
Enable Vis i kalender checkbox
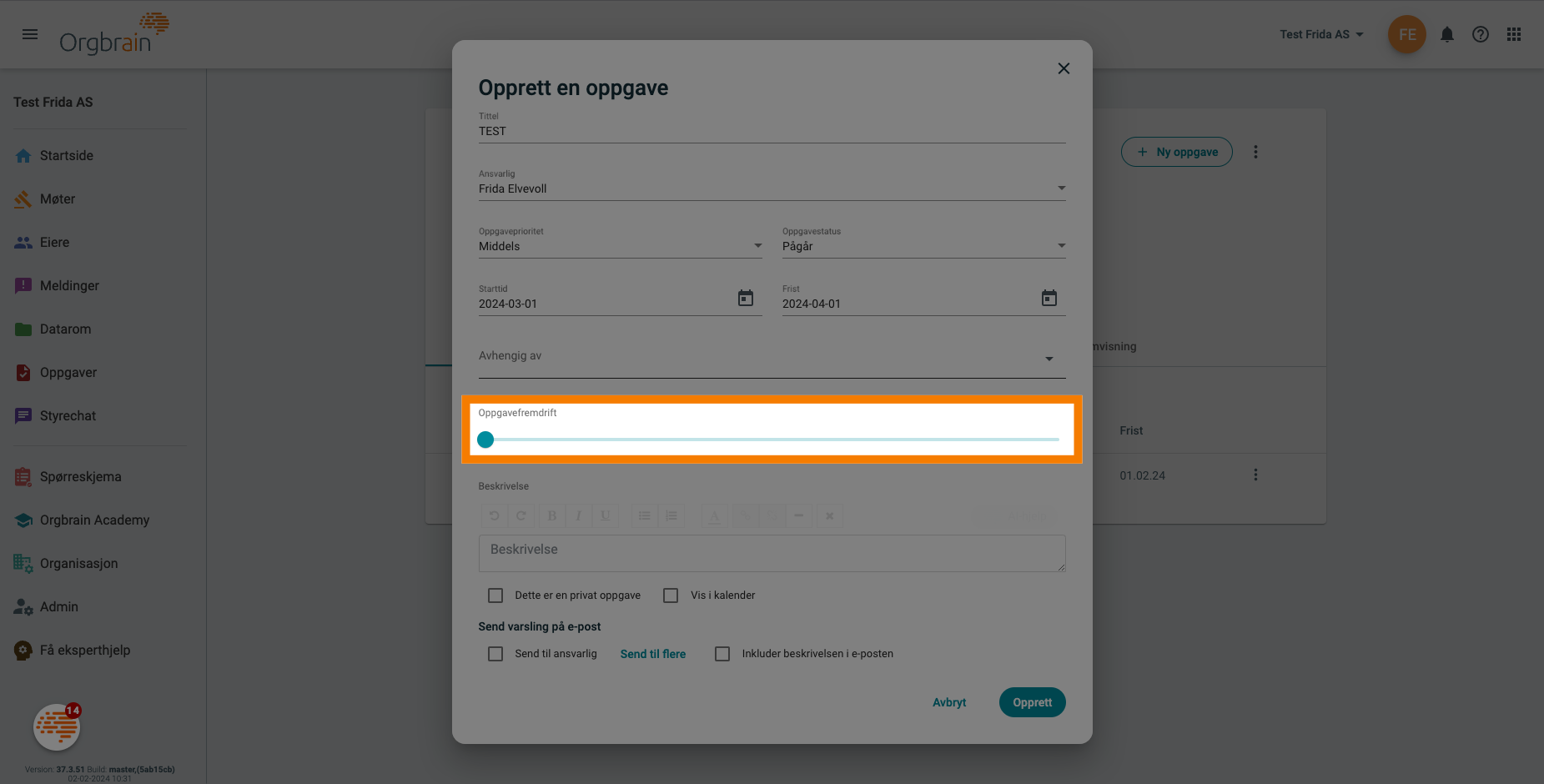(671, 596)
